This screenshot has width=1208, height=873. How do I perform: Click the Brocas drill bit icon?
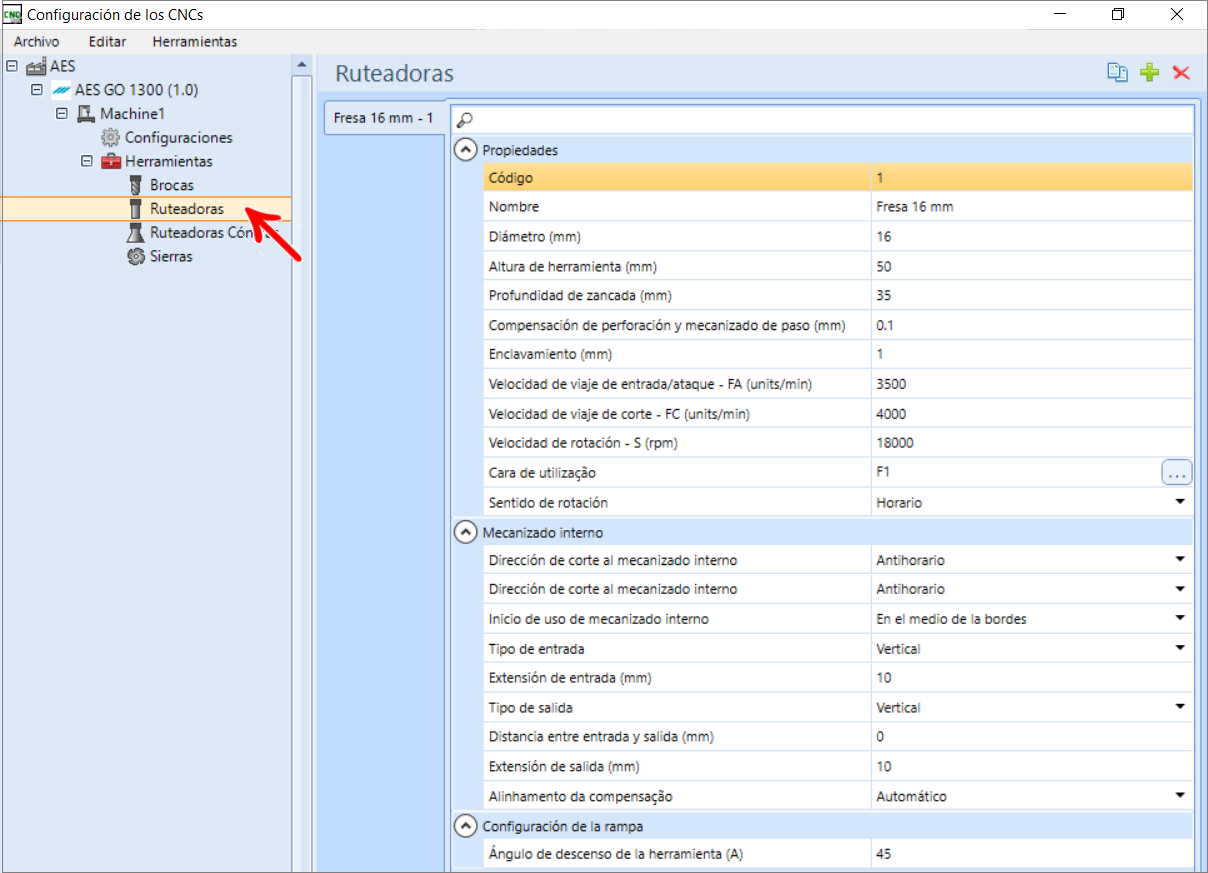[136, 185]
